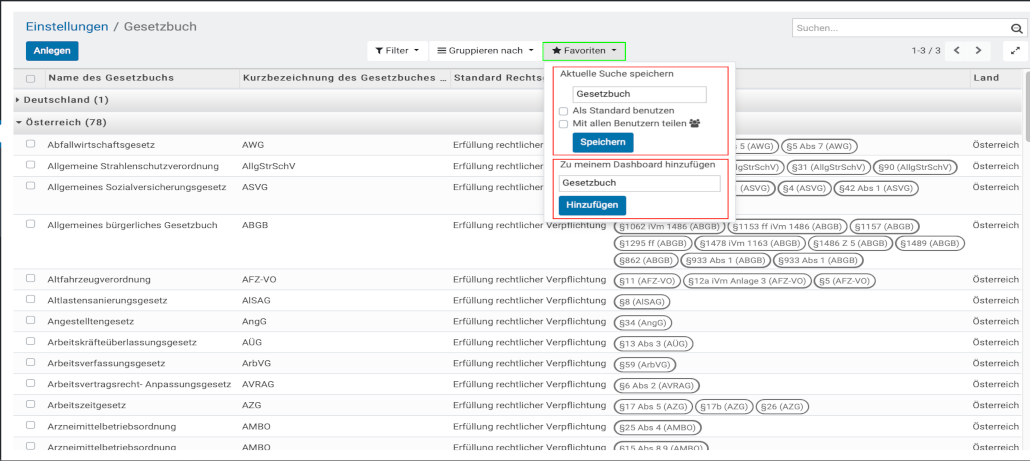Click the expand fullscreen icon

click(x=1016, y=50)
